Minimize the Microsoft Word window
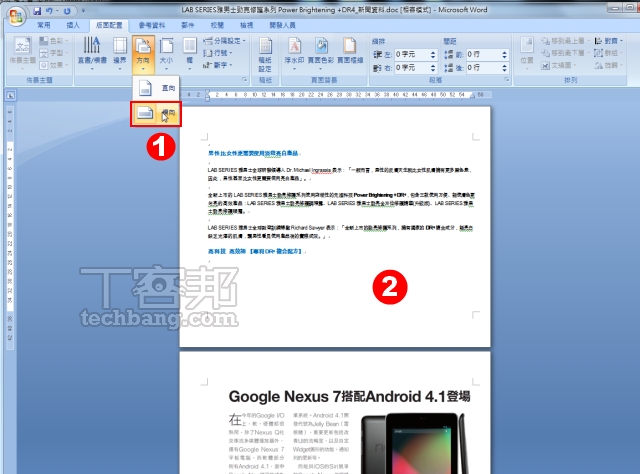Image resolution: width=640 pixels, height=474 pixels. 614,7
